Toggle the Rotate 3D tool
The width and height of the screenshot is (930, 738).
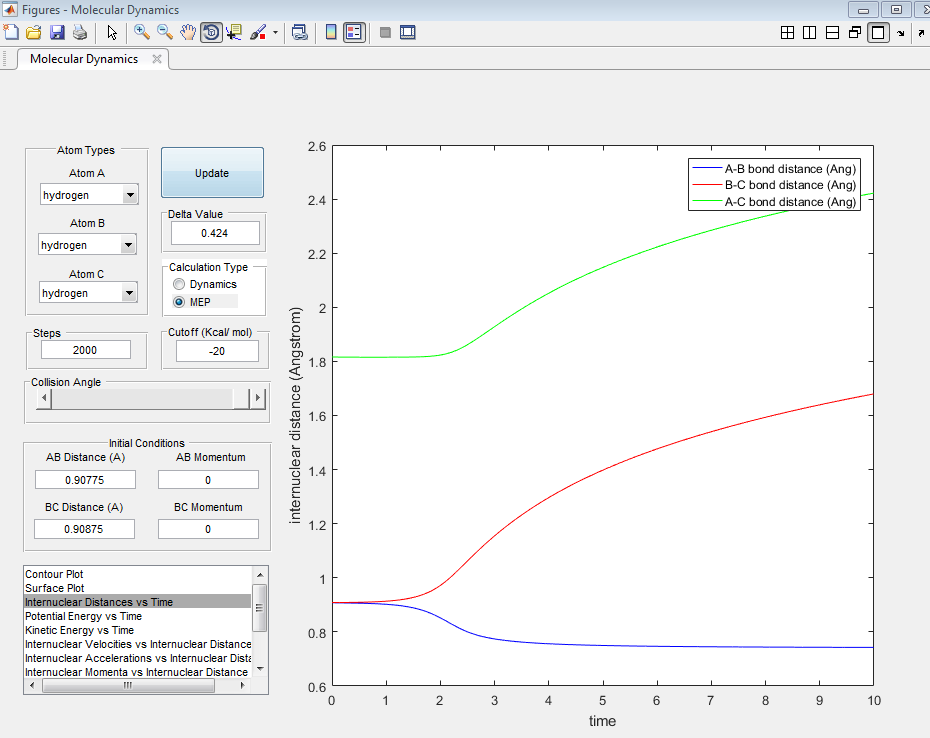[x=211, y=32]
